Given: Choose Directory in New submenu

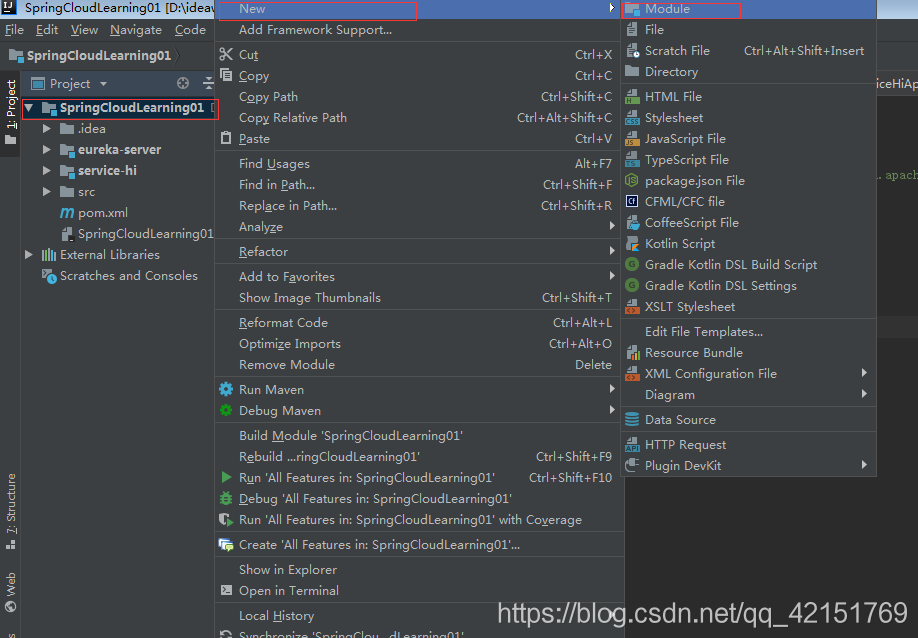Looking at the screenshot, I should [748, 71].
